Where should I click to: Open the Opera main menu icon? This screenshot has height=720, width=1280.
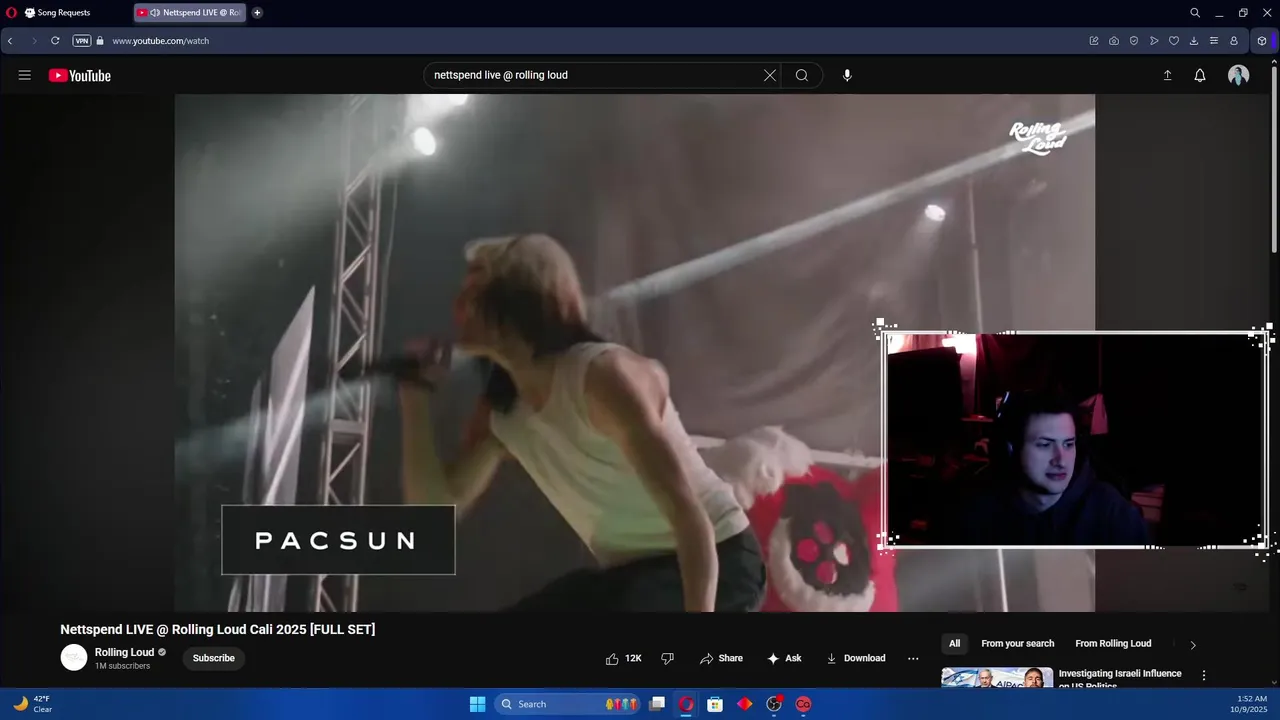point(11,13)
